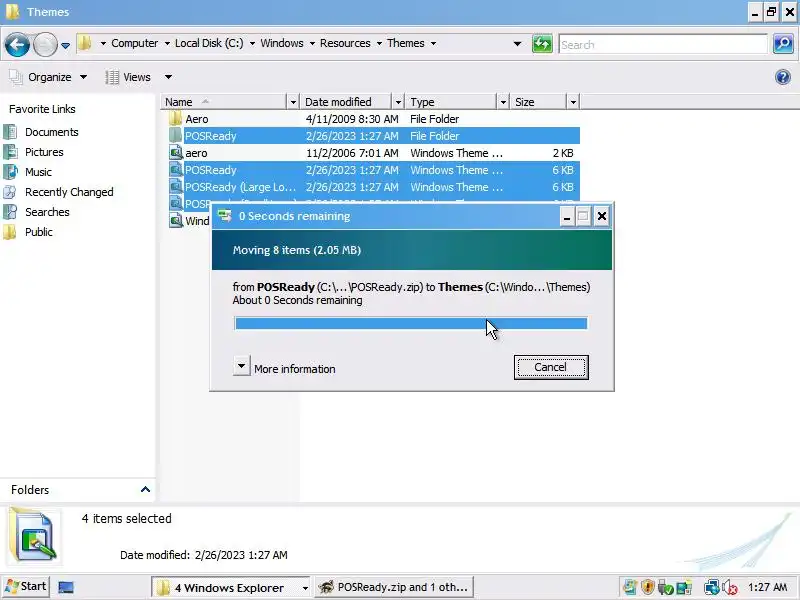The height and width of the screenshot is (600, 800).
Task: Click the Searches sidebar icon
Action: click(x=10, y=212)
